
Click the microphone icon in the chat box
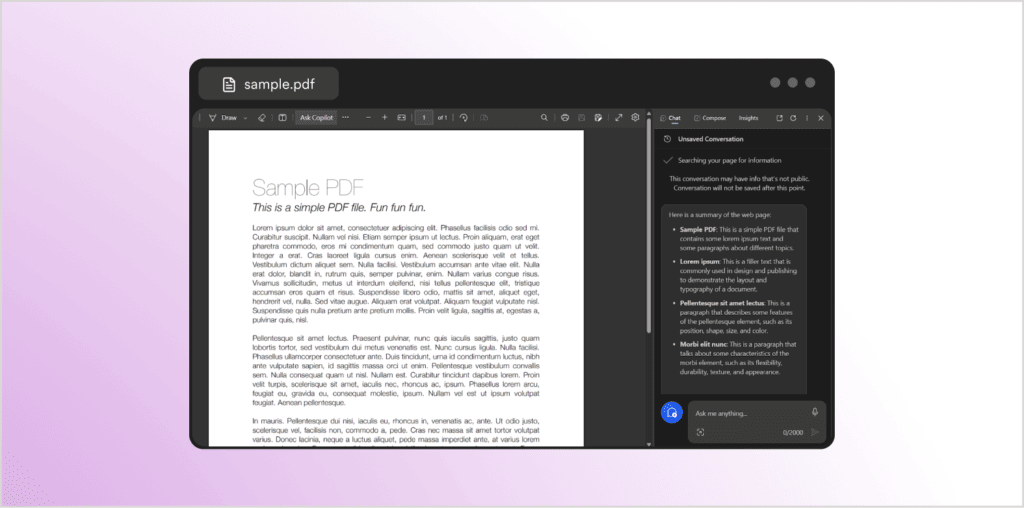click(815, 411)
